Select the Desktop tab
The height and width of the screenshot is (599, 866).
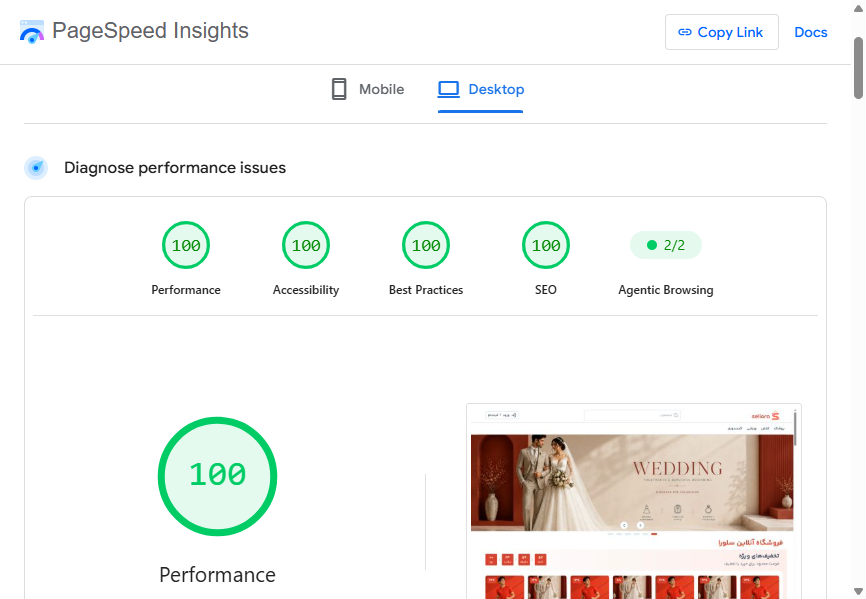[480, 89]
